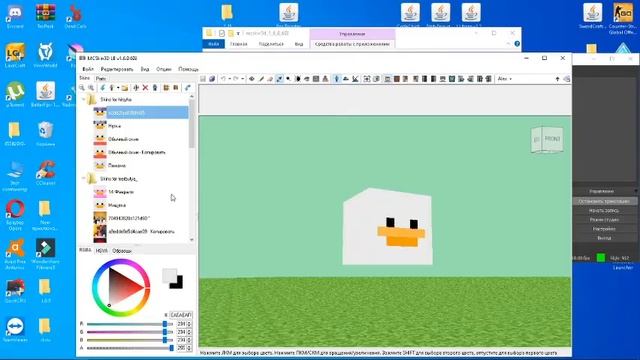Click the import skin lightning icon
The width and height of the screenshot is (640, 360).
tap(103, 88)
